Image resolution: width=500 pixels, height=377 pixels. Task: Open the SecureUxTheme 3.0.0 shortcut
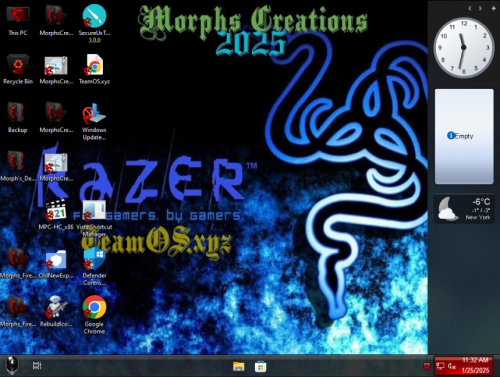94,23
